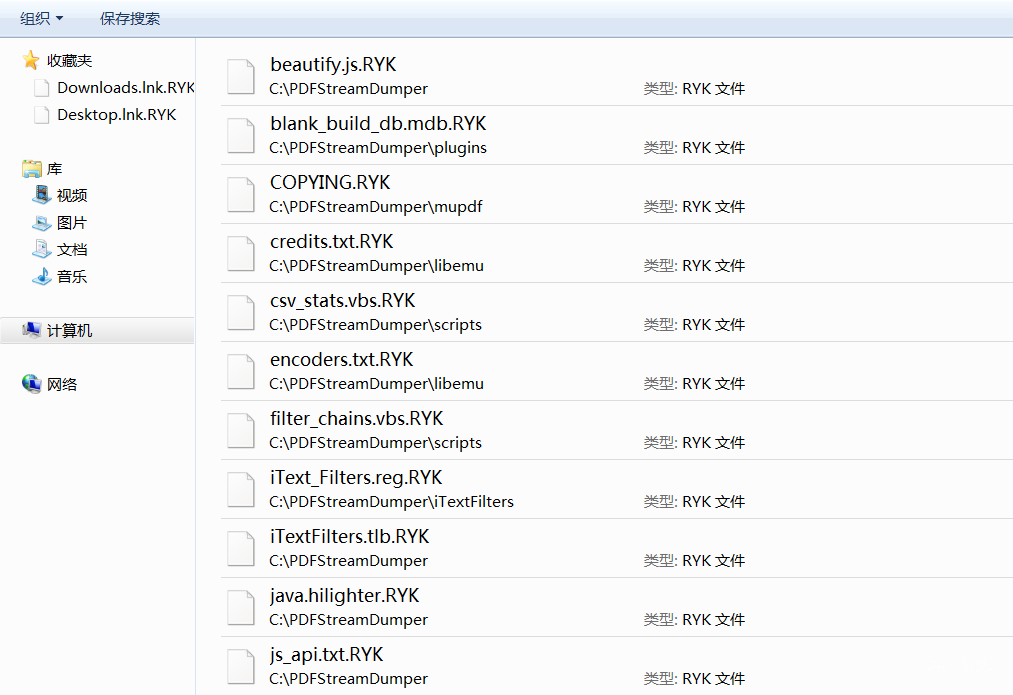Click the credits.txt.RYK file icon
This screenshot has width=1013, height=695.
(241, 253)
